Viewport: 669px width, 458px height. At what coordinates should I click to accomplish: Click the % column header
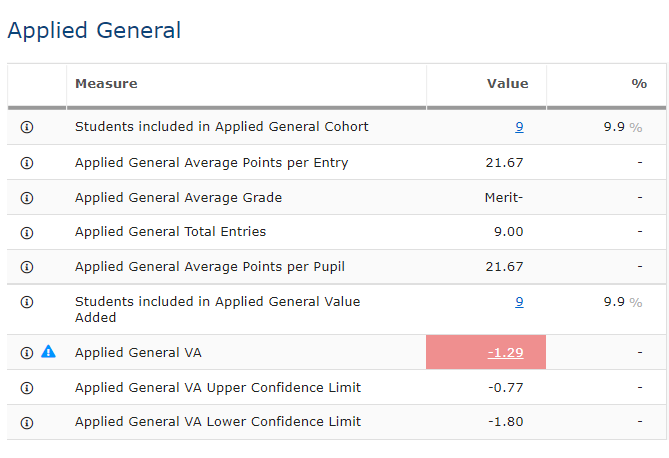pyautogui.click(x=639, y=84)
